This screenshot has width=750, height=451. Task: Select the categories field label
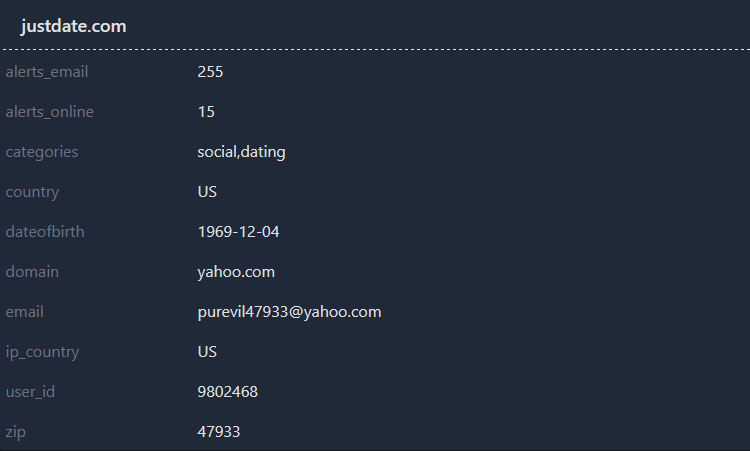click(42, 152)
